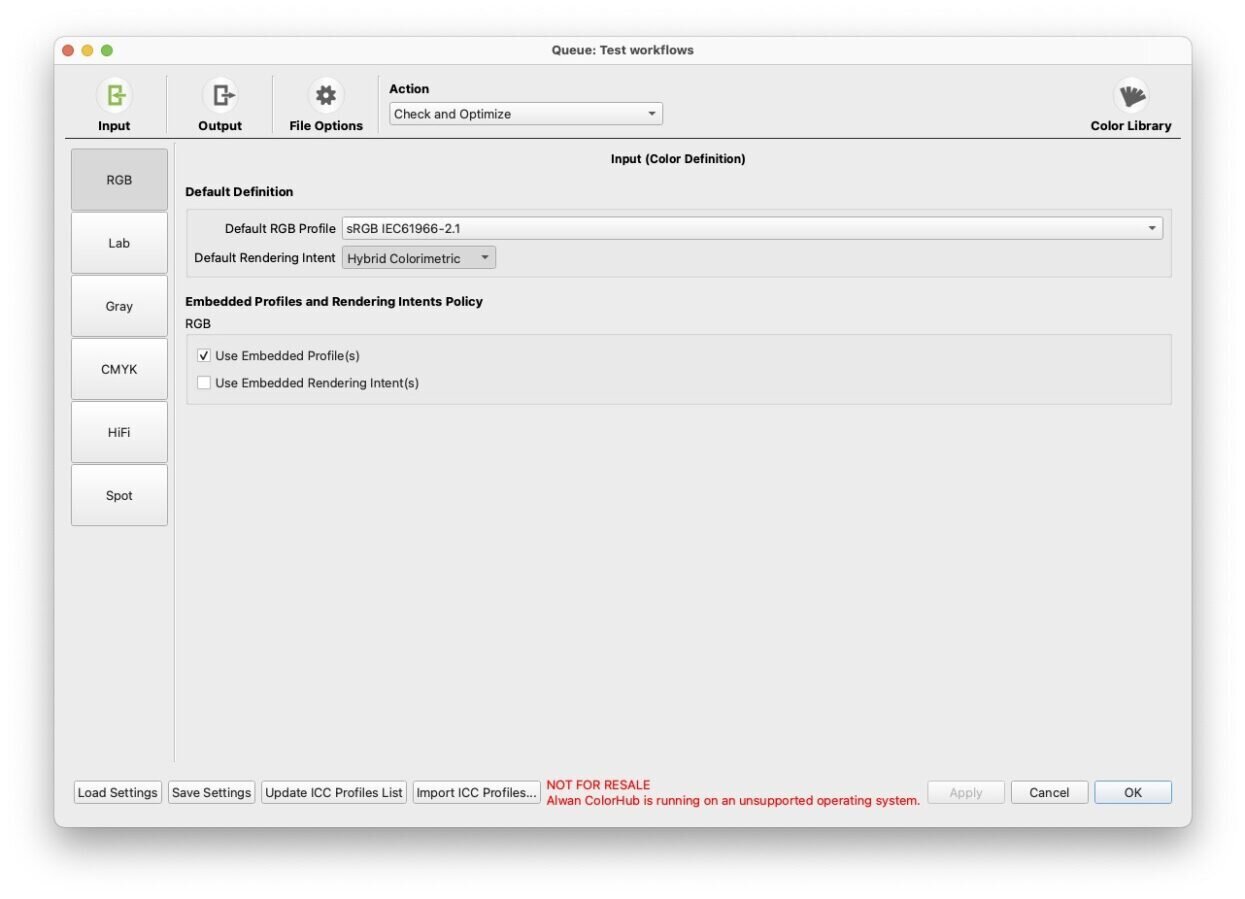Click the Input toolbar icon
The height and width of the screenshot is (899, 1245).
[x=114, y=96]
